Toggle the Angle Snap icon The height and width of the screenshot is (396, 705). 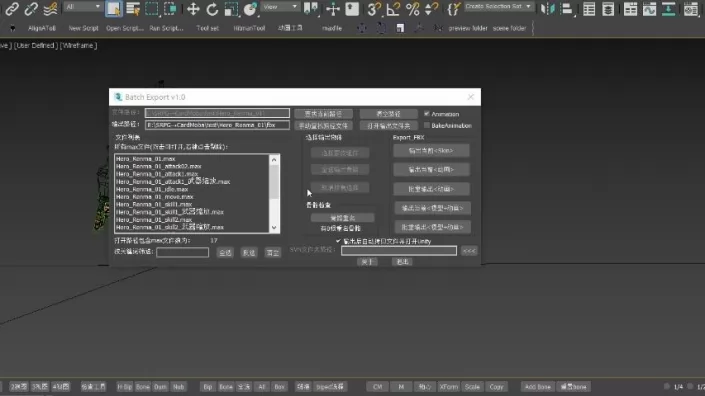coord(393,9)
